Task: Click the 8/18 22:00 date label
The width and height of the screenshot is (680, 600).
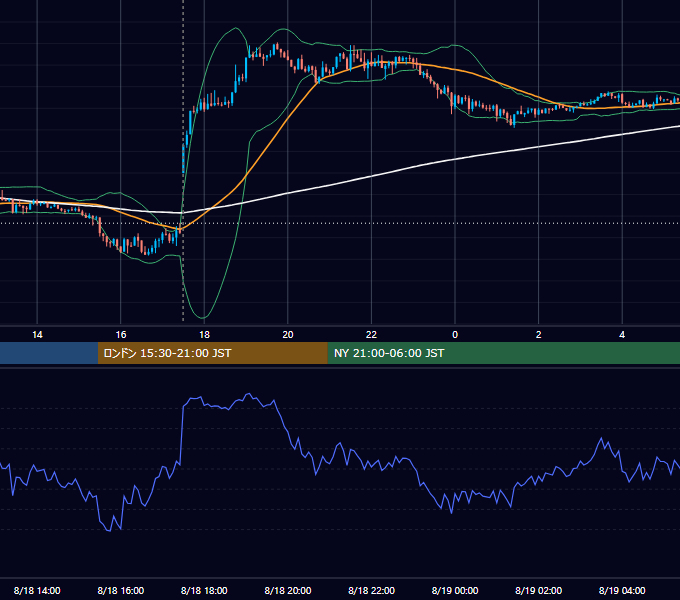Action: [371, 590]
